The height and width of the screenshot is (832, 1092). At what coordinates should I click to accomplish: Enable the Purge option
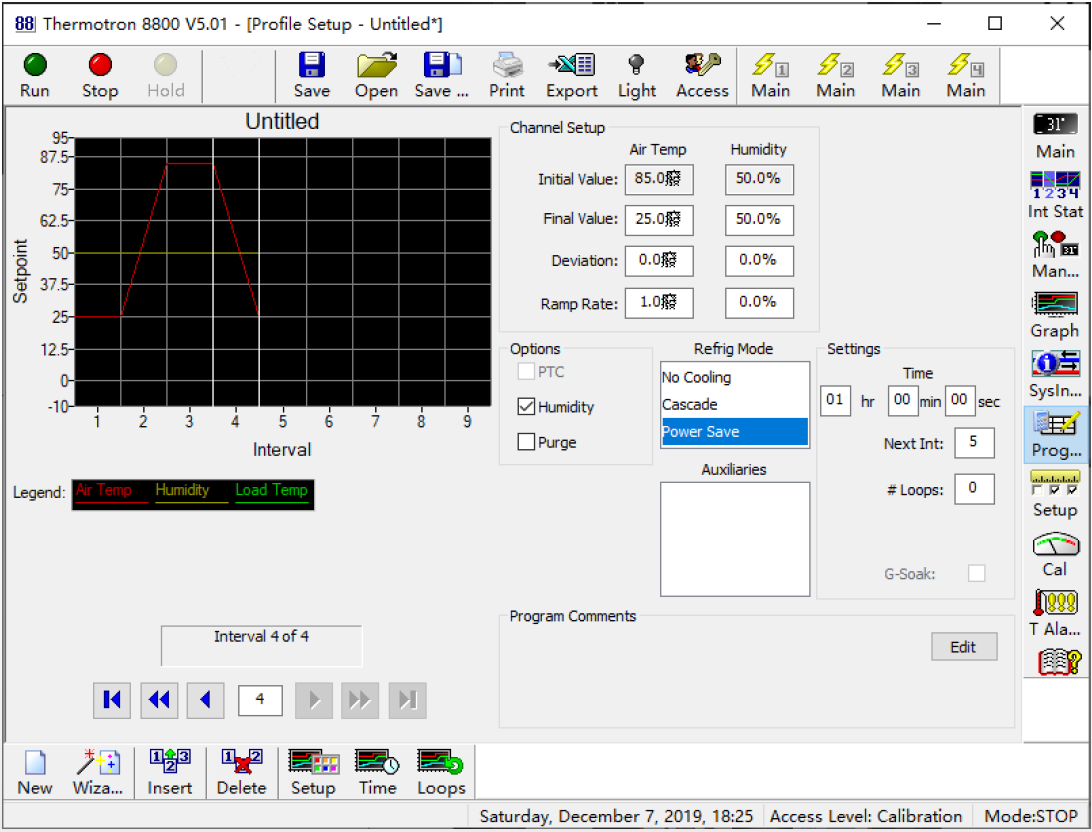(x=526, y=442)
